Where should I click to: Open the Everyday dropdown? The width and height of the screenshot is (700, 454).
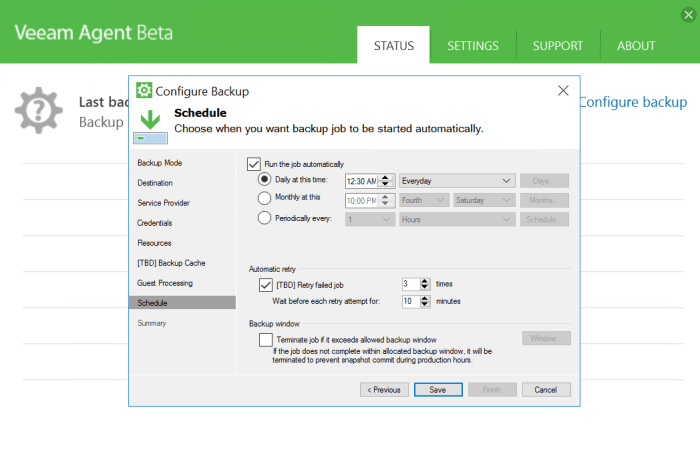[x=457, y=181]
